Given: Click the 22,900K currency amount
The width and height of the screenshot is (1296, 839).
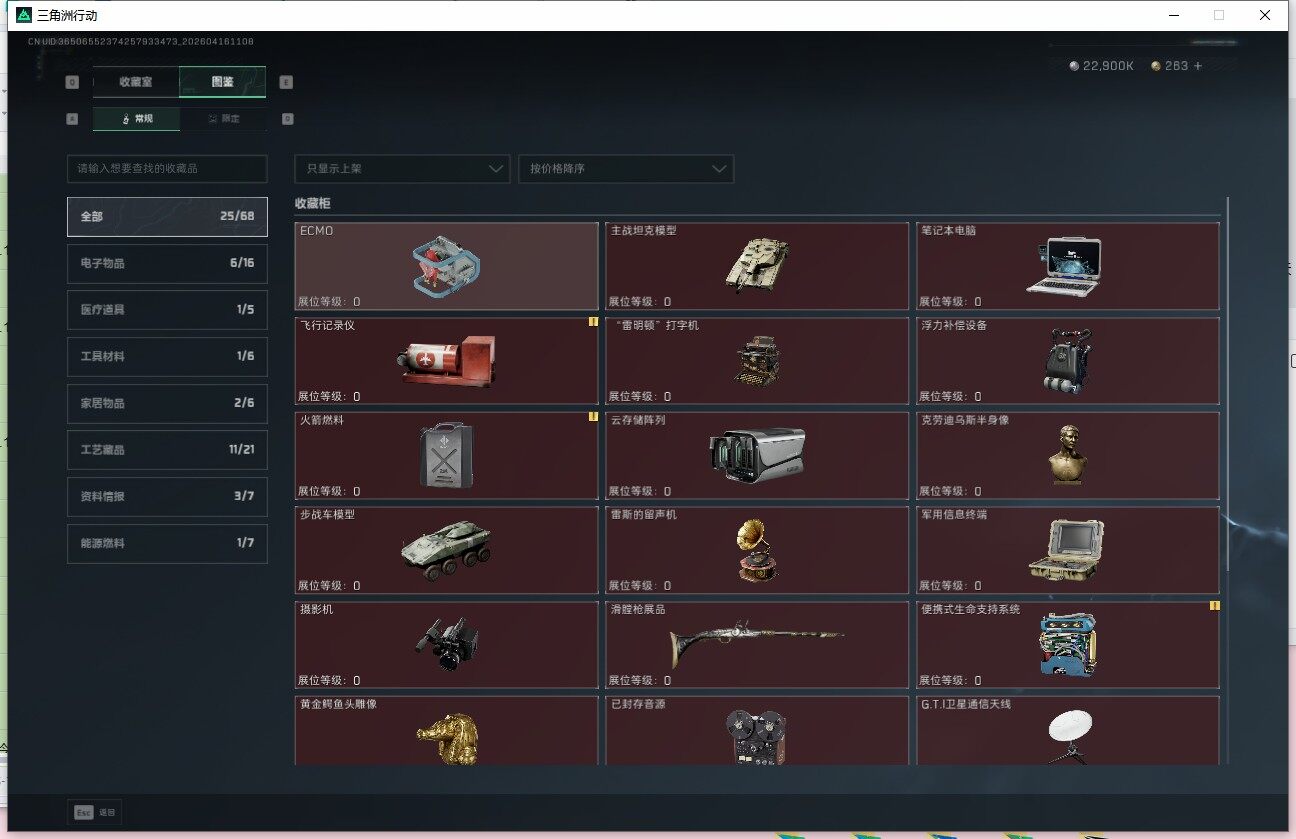Looking at the screenshot, I should 1108,66.
